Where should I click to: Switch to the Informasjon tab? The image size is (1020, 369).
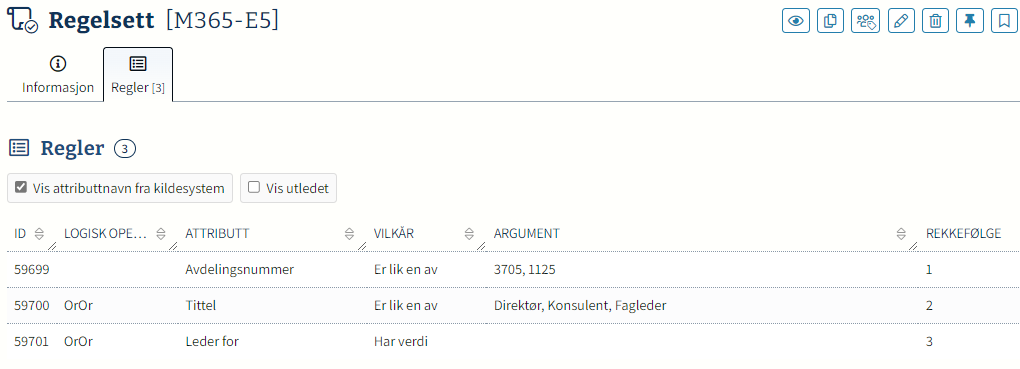tap(58, 75)
